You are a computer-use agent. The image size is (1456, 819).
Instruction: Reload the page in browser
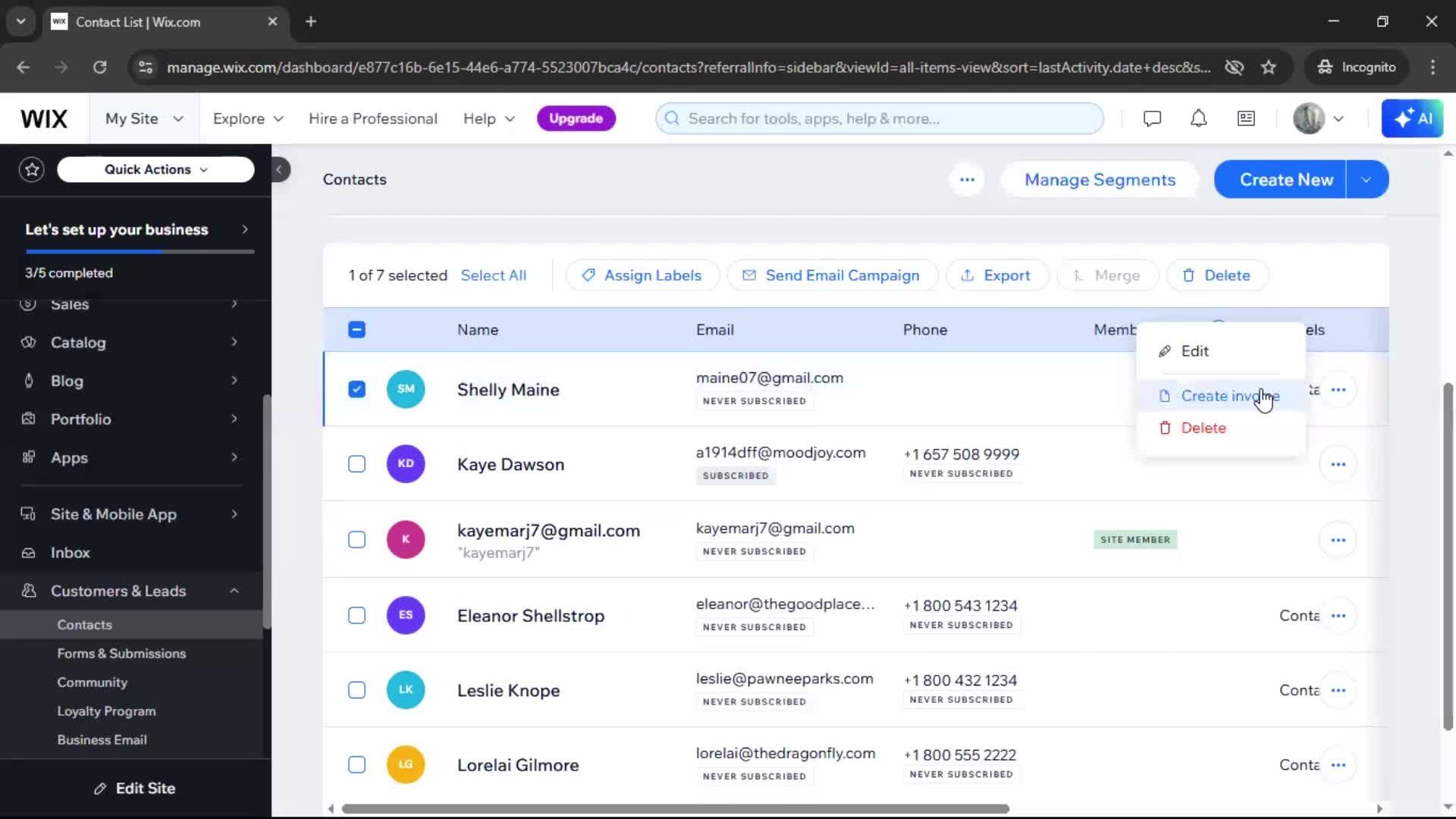(99, 67)
